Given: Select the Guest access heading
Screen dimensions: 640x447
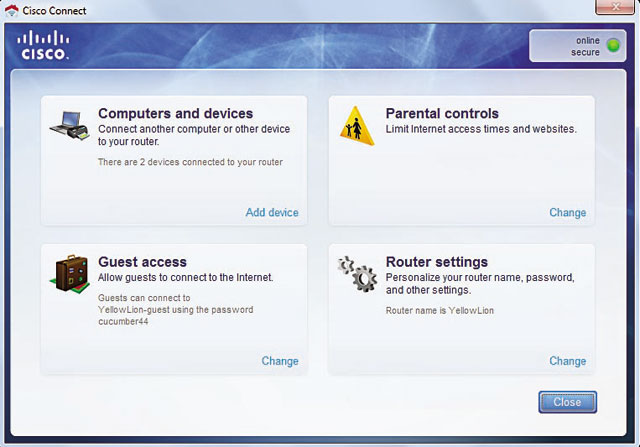Looking at the screenshot, I should point(142,262).
